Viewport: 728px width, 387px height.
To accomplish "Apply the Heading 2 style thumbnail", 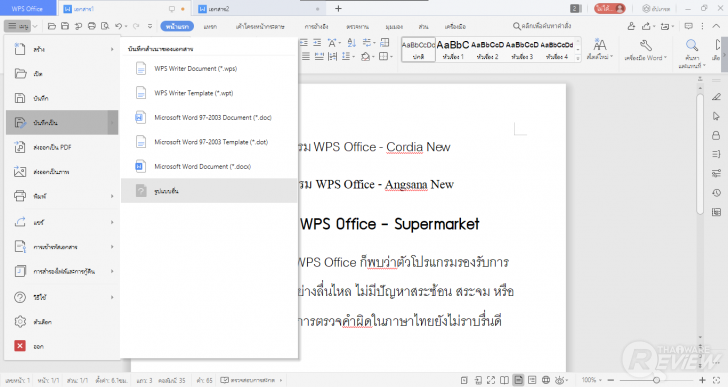I will point(487,50).
